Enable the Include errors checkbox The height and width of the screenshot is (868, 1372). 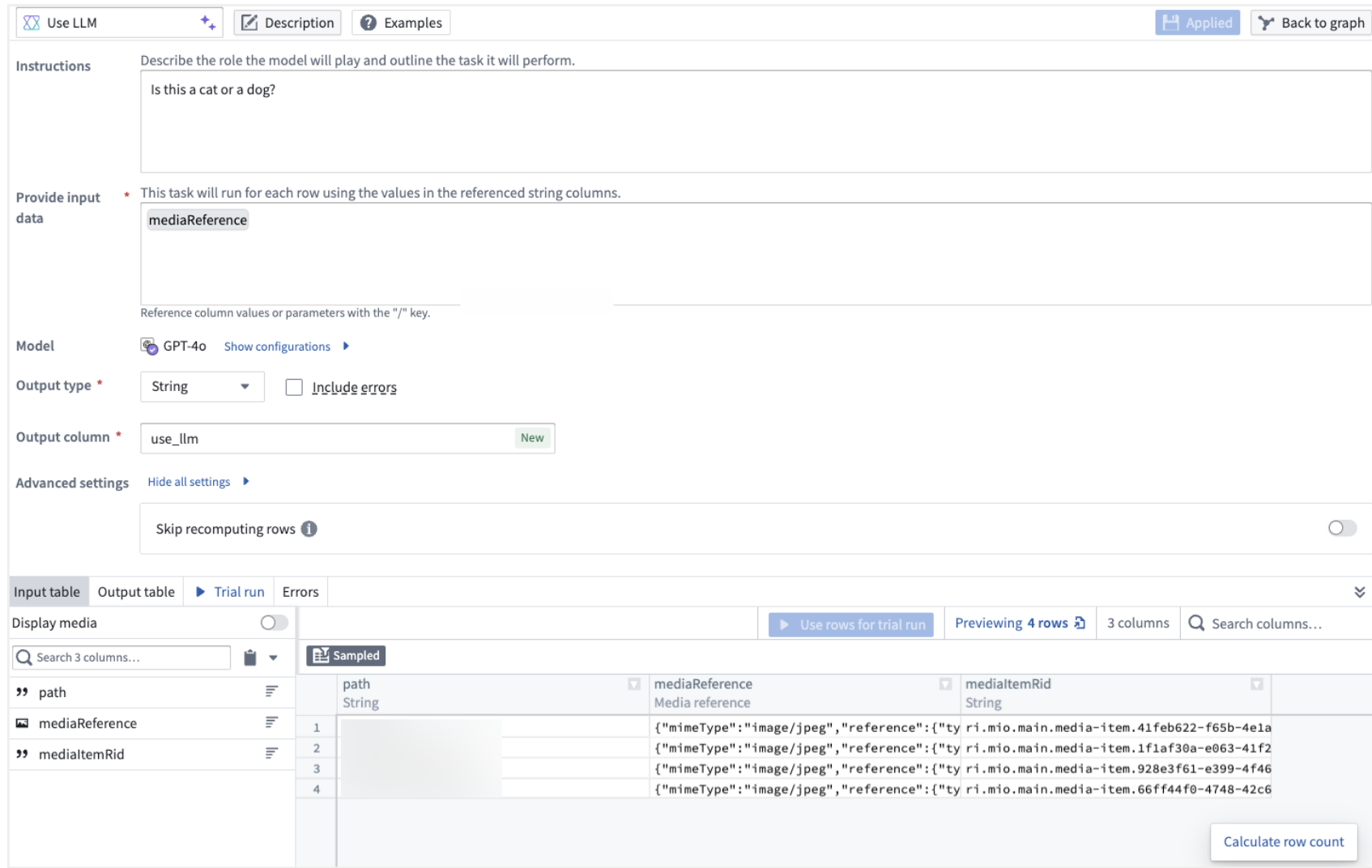294,388
